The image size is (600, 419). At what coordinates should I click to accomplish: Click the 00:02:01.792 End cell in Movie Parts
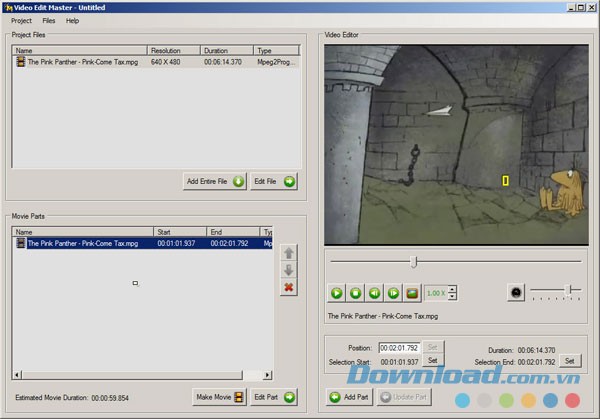229,243
